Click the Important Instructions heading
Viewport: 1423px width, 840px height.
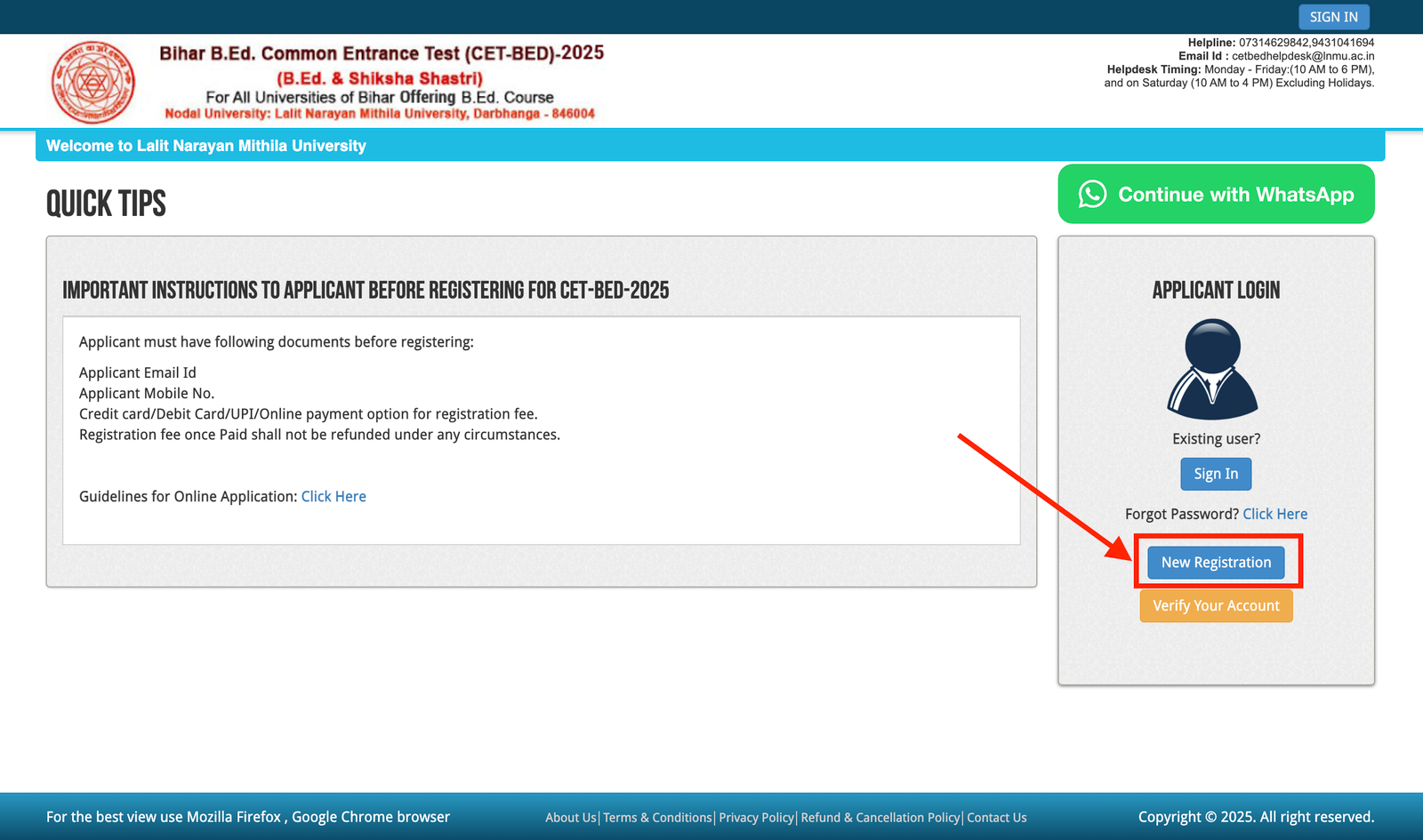pos(366,291)
